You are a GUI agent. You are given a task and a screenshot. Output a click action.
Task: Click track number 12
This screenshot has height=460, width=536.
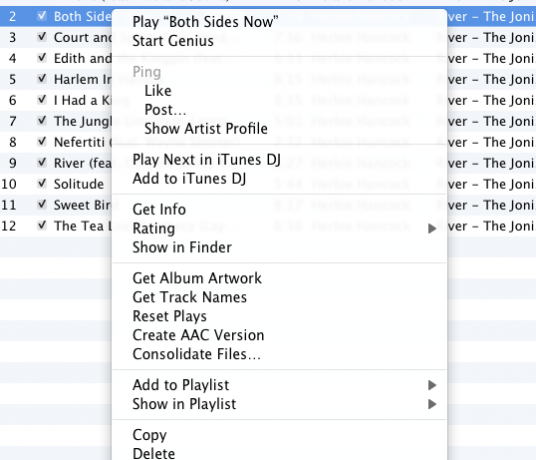[9, 226]
